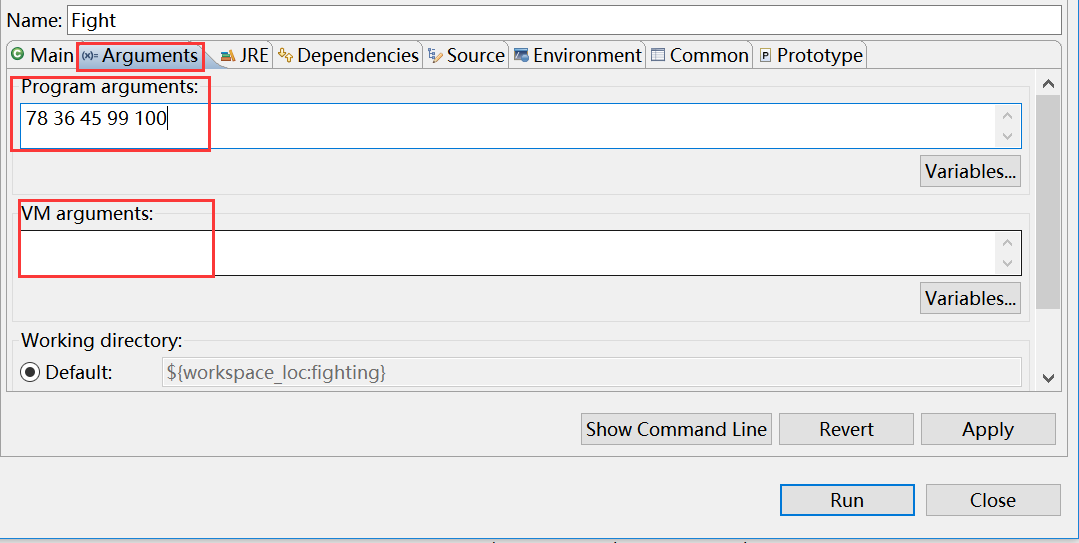This screenshot has height=543, width=1079.
Task: Open Variables for VM arguments
Action: [x=970, y=298]
